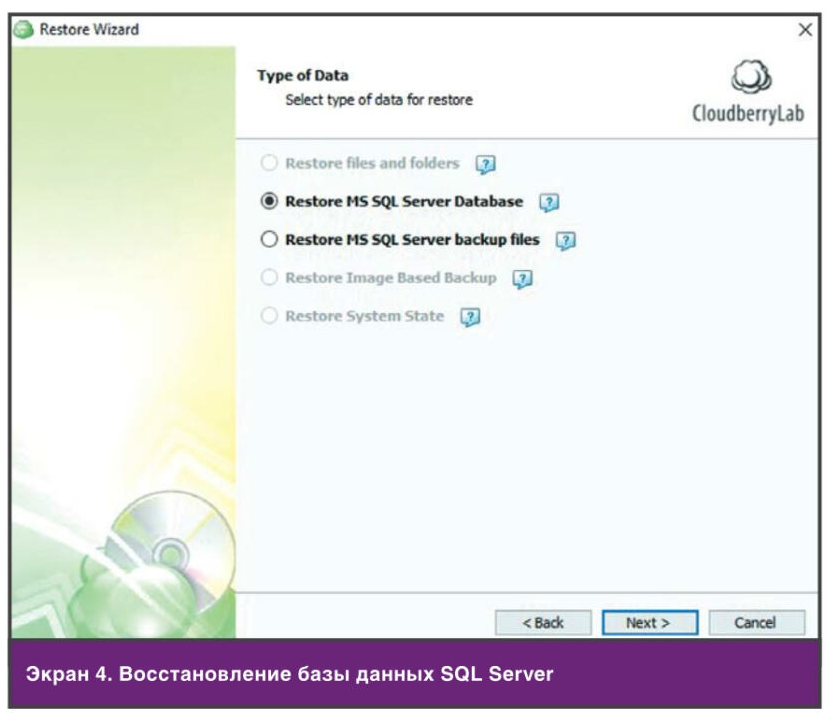Select Restore Image Based Backup radio button

pos(269,277)
